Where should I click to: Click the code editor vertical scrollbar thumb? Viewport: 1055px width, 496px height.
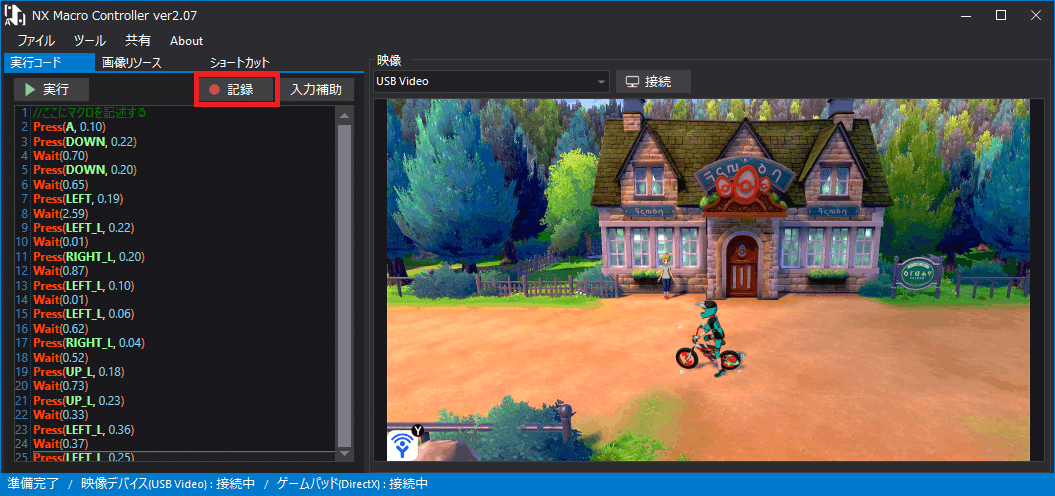pos(344,285)
